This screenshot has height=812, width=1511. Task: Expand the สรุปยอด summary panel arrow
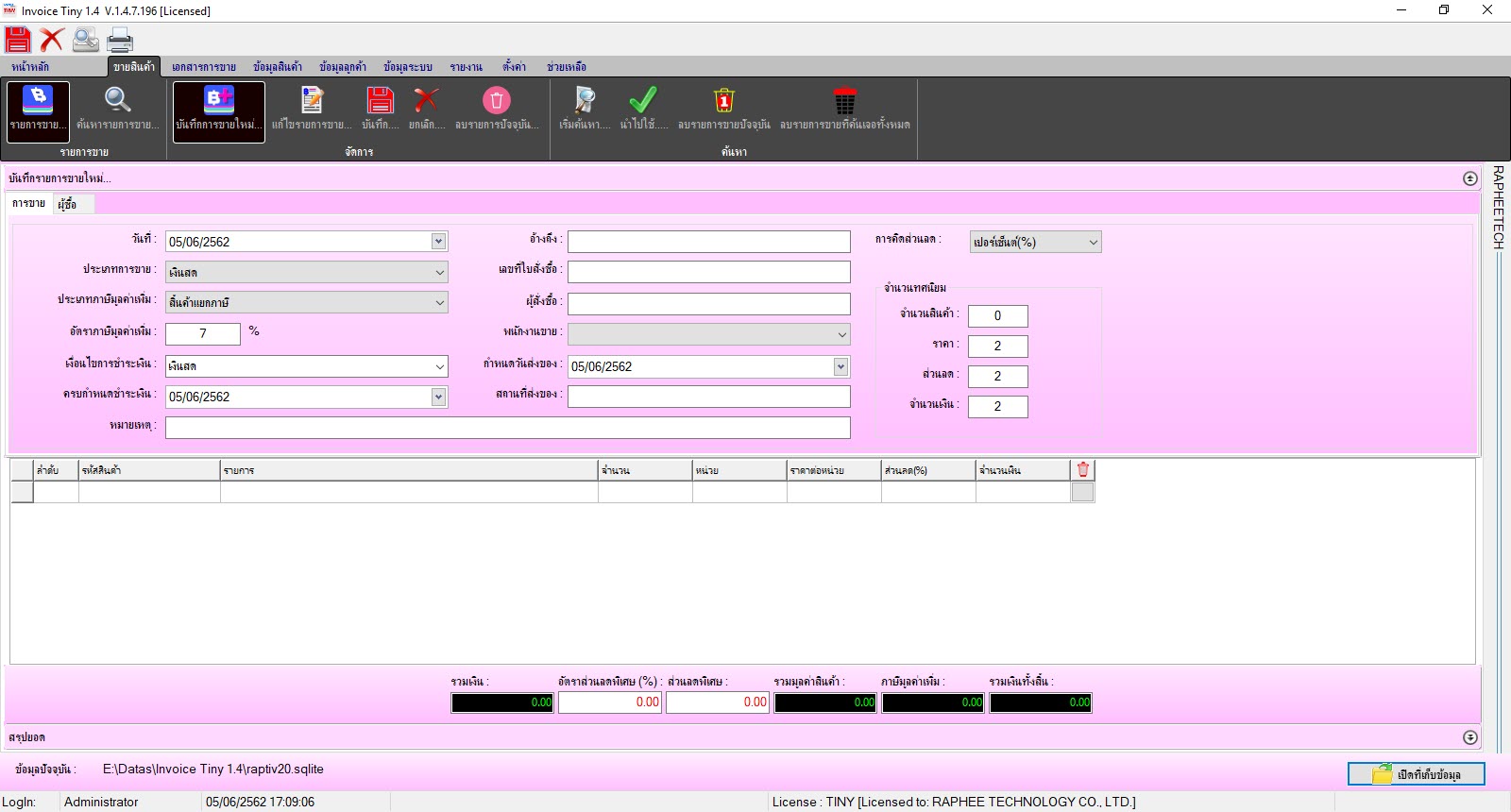coord(1469,737)
